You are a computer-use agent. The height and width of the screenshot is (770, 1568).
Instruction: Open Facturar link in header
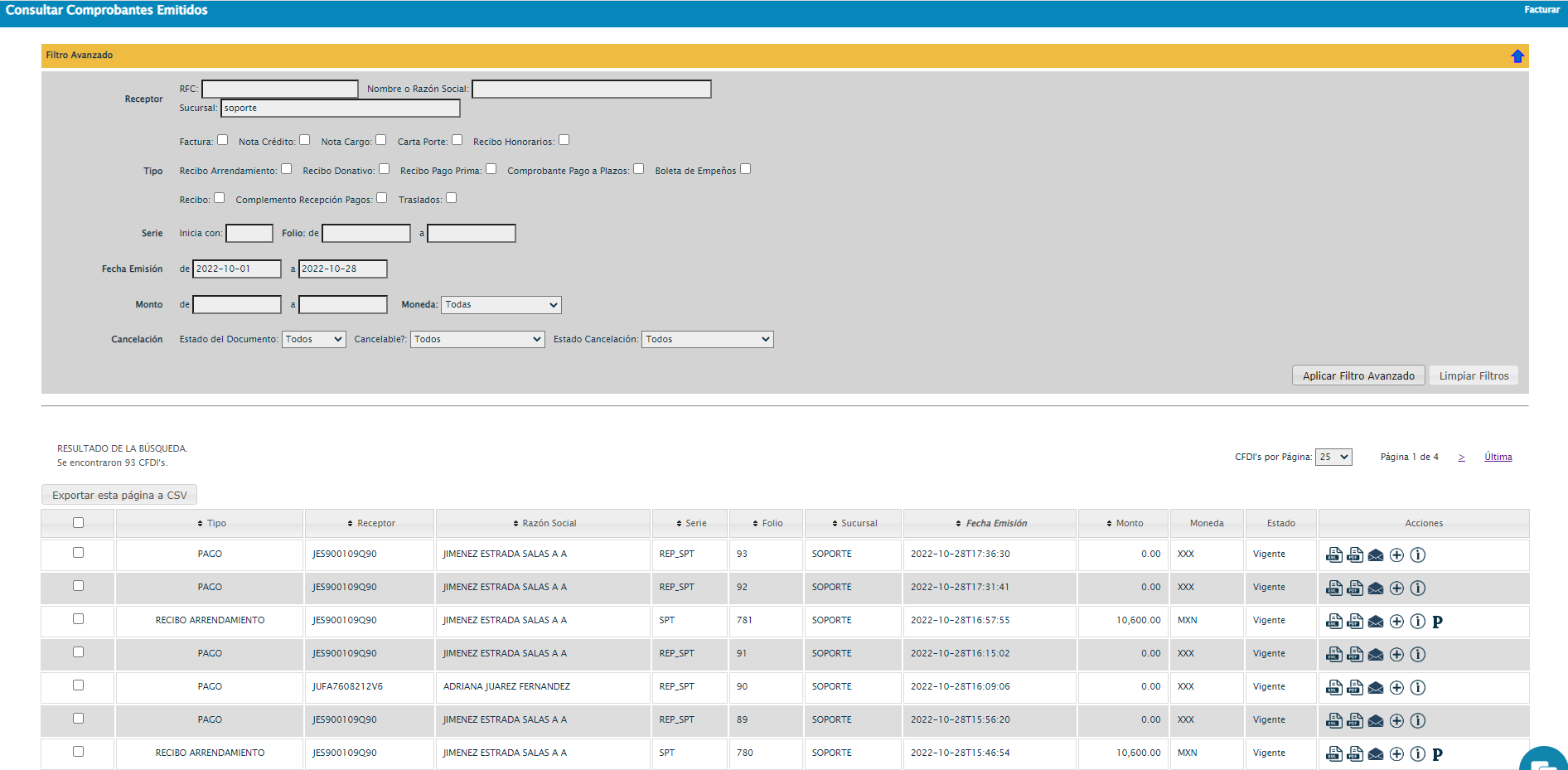1541,10
